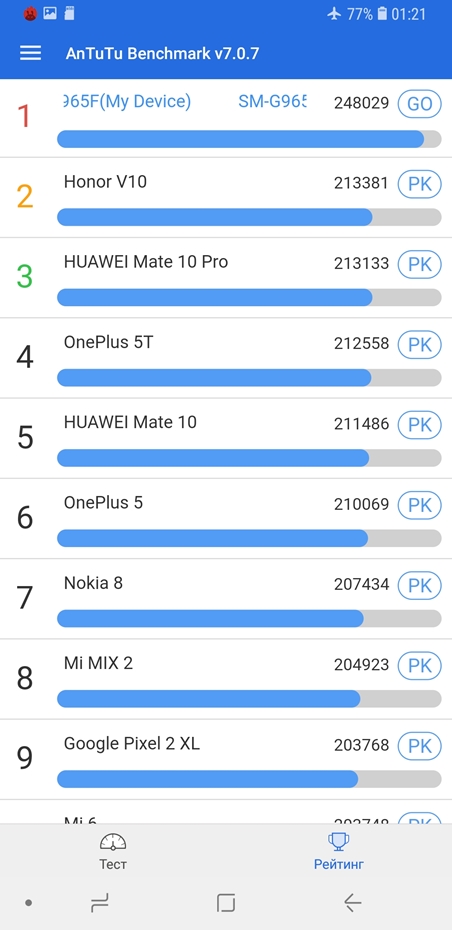Tap PK button for Nokia 8
This screenshot has height=930, width=452.
click(419, 585)
